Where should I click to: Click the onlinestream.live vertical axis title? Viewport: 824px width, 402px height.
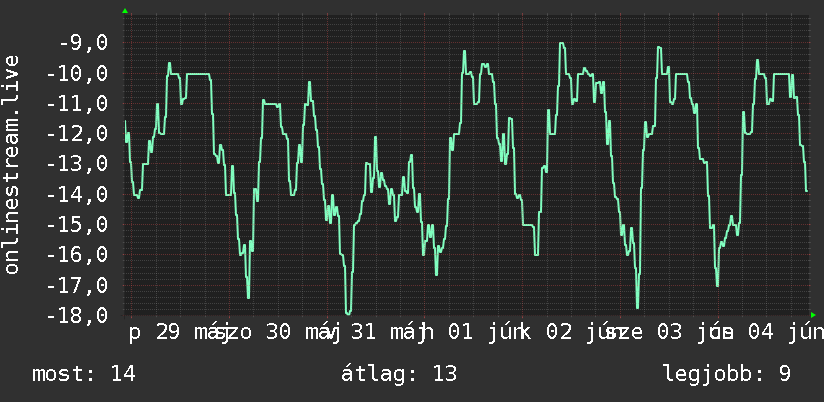11,164
